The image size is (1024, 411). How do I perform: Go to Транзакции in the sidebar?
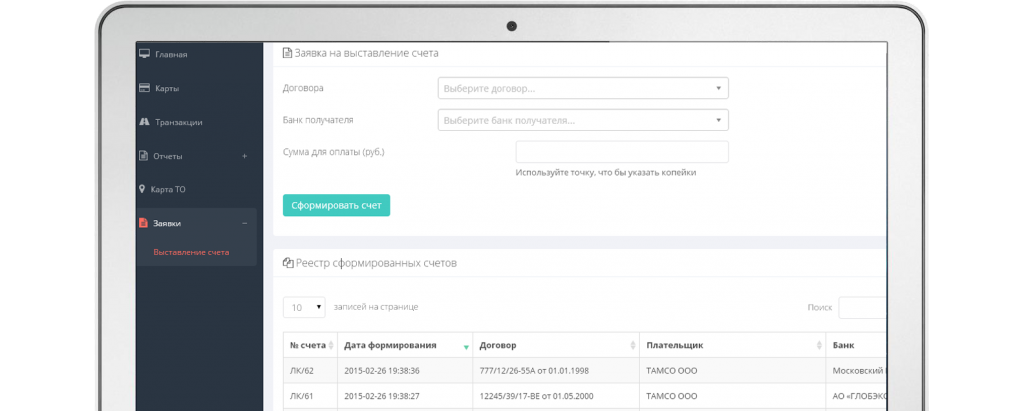click(x=178, y=122)
